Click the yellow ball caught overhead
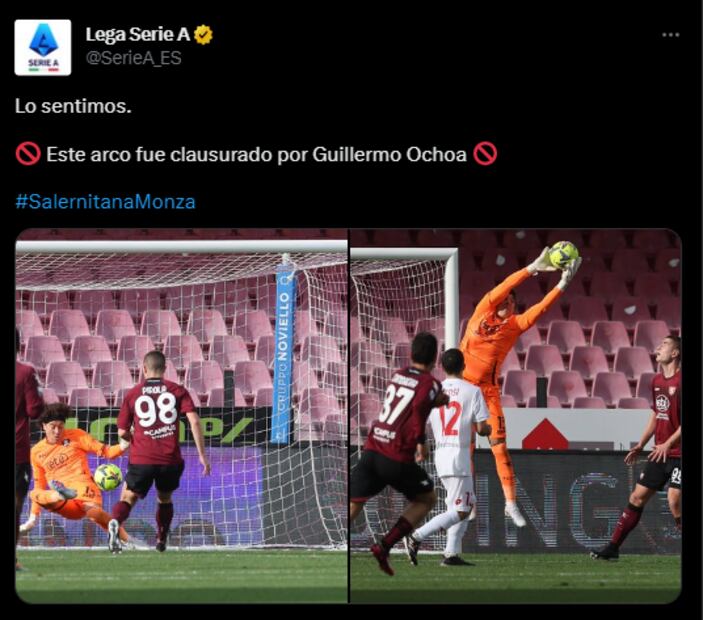This screenshot has width=703, height=620. [564, 255]
